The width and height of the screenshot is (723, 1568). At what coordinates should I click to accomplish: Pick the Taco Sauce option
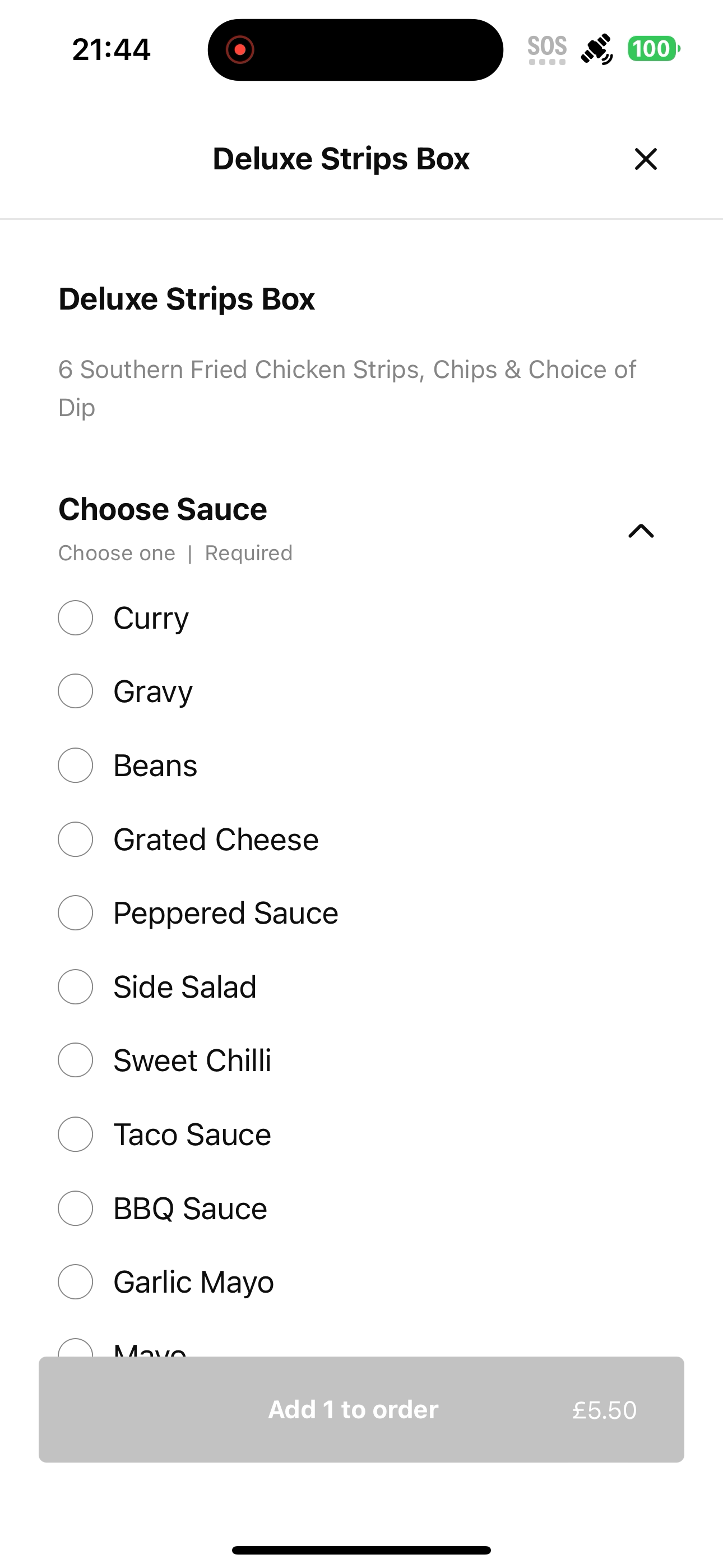[76, 1134]
